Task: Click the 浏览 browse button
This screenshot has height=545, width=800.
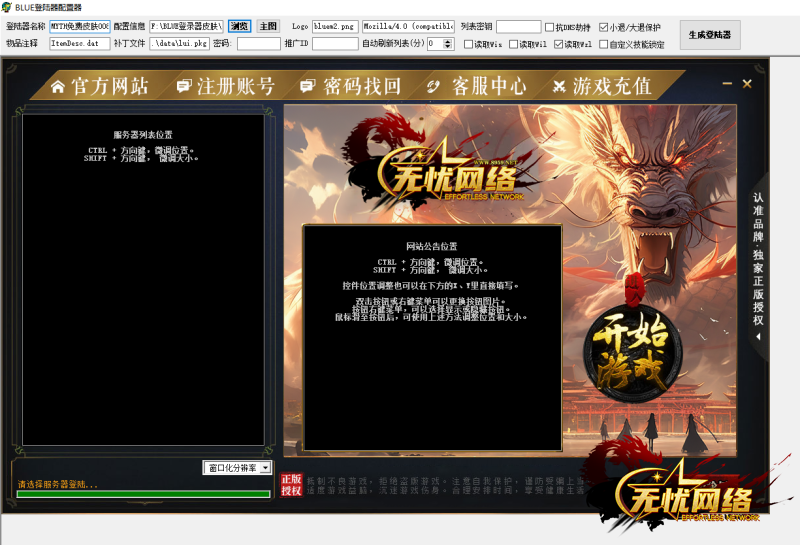Action: [239, 26]
